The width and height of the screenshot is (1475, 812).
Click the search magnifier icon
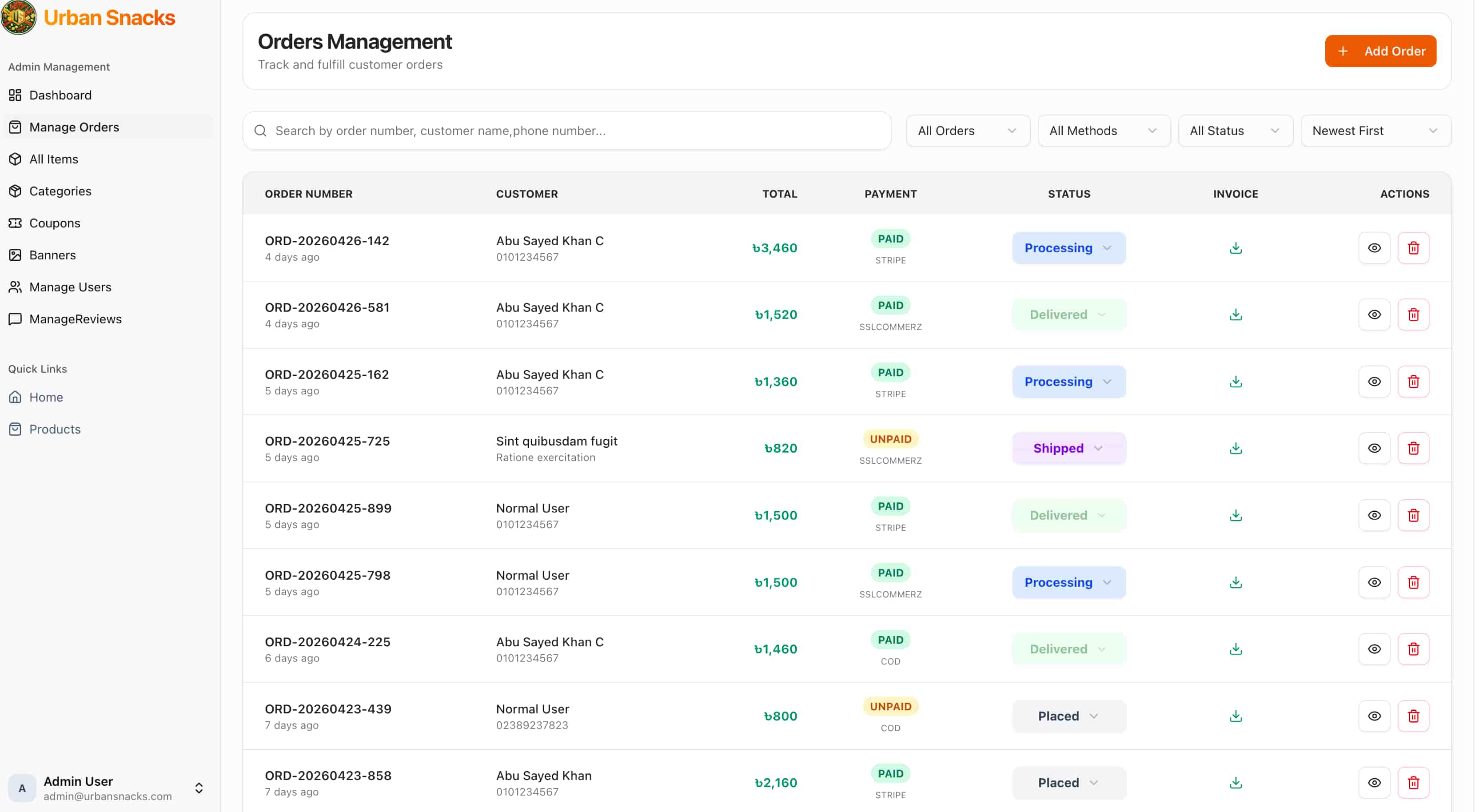point(260,131)
